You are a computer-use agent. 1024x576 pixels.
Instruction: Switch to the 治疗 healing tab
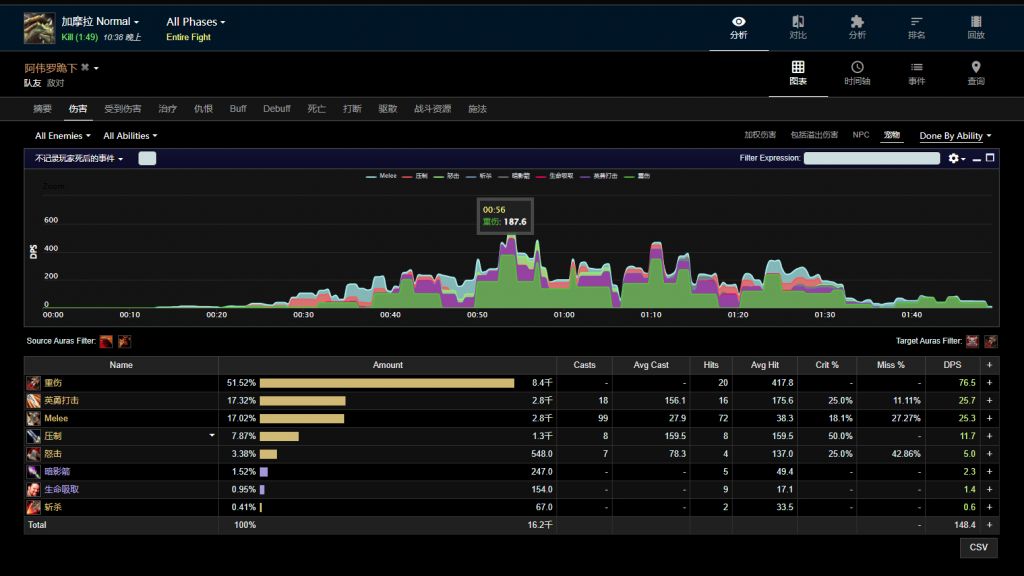point(167,109)
